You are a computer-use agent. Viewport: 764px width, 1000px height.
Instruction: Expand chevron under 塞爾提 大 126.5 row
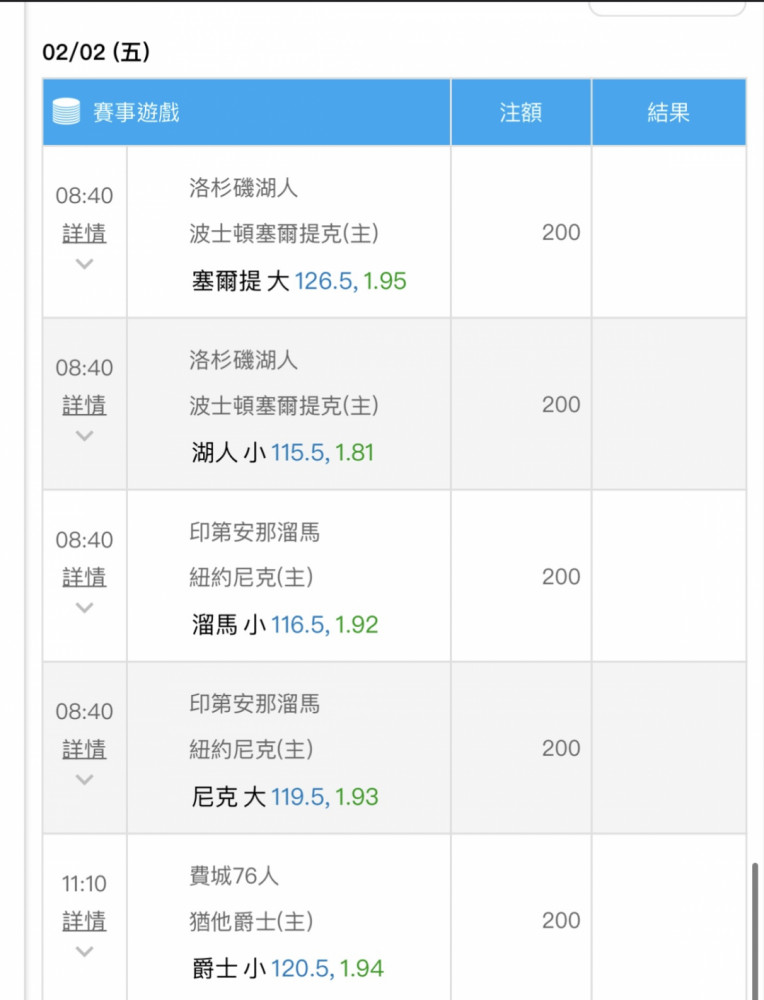84,263
